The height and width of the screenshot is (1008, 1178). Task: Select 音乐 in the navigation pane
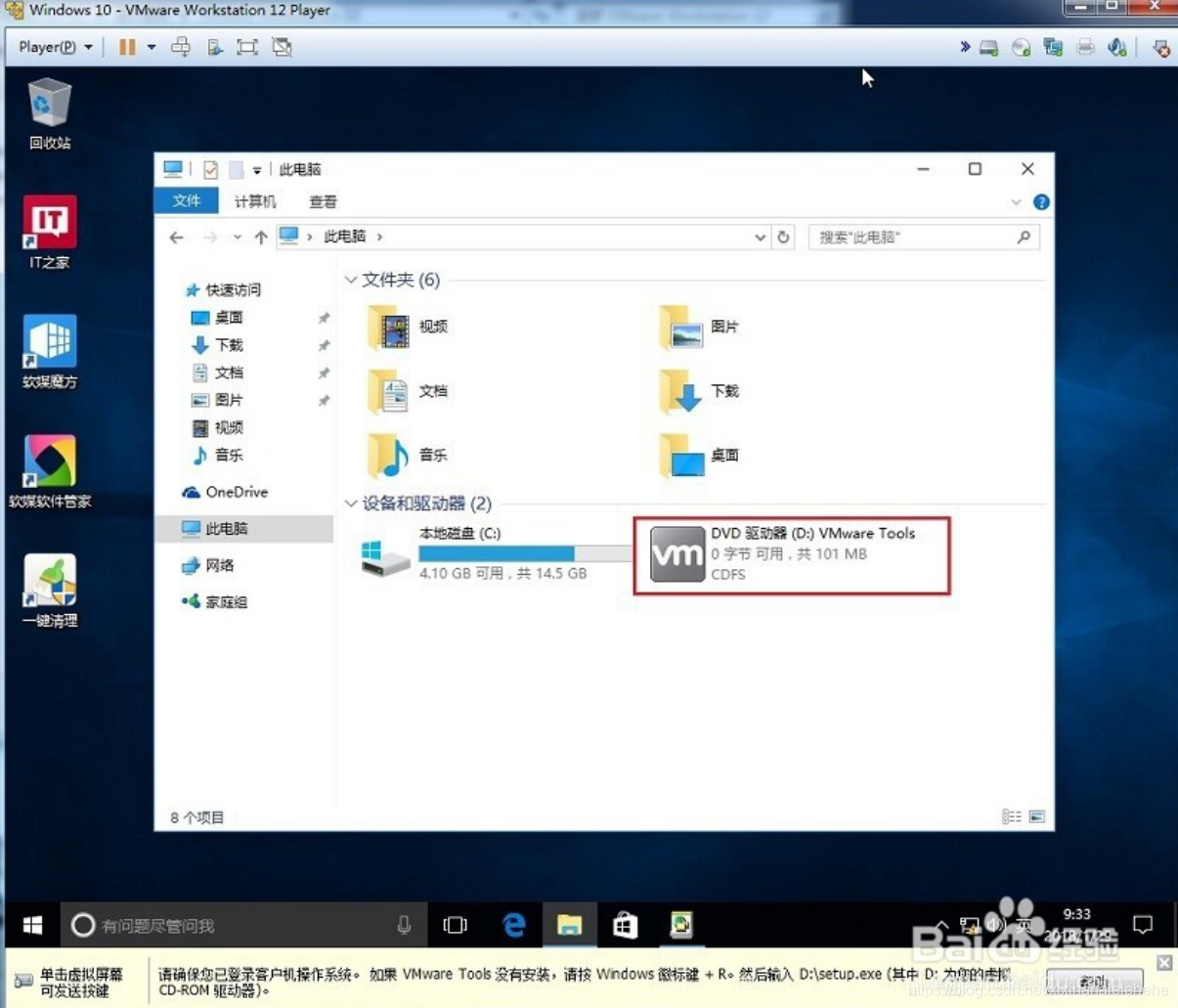point(229,455)
